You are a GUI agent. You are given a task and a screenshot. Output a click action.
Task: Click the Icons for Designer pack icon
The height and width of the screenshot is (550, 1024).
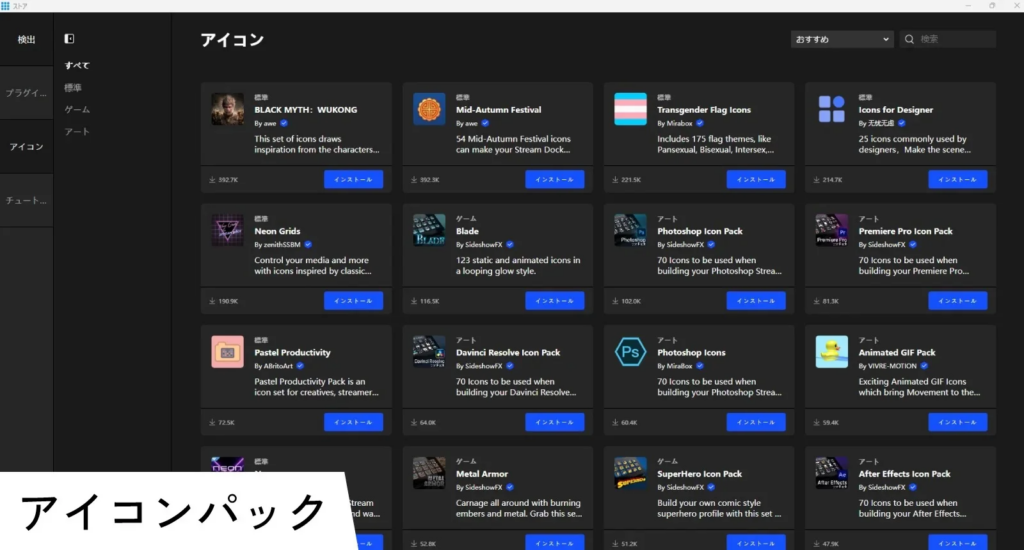pyautogui.click(x=832, y=109)
